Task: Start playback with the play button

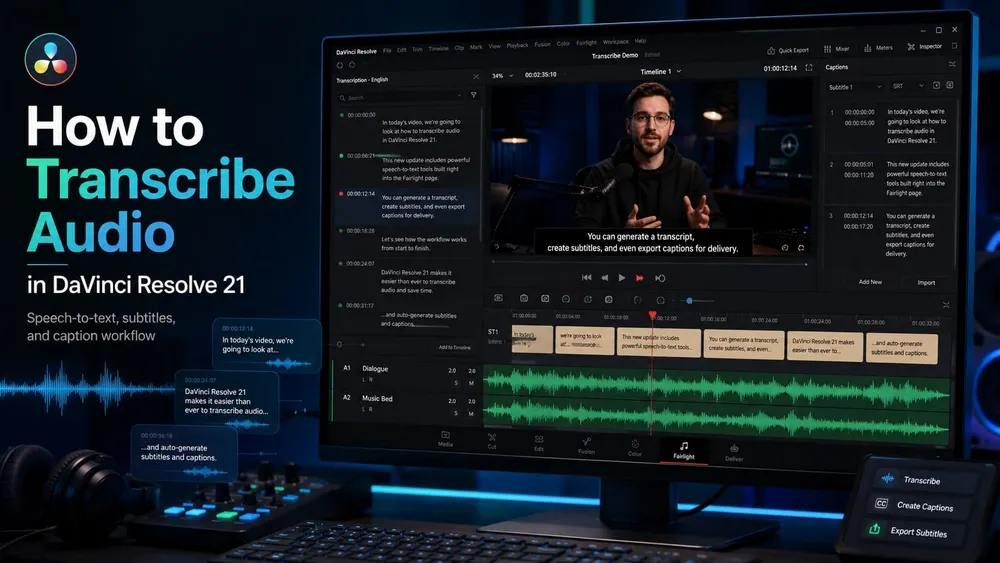Action: click(622, 277)
